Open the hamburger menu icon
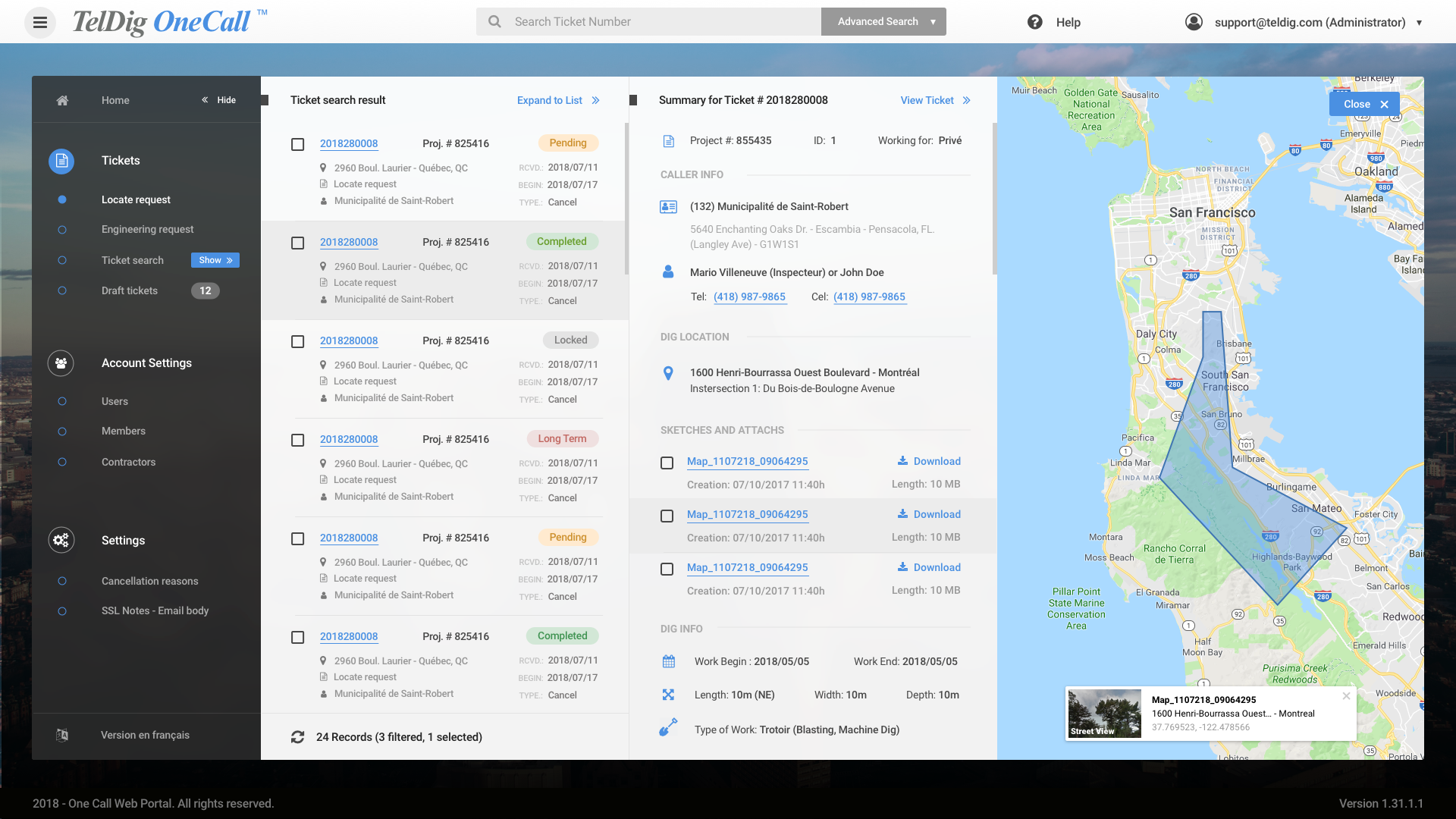 pyautogui.click(x=40, y=22)
